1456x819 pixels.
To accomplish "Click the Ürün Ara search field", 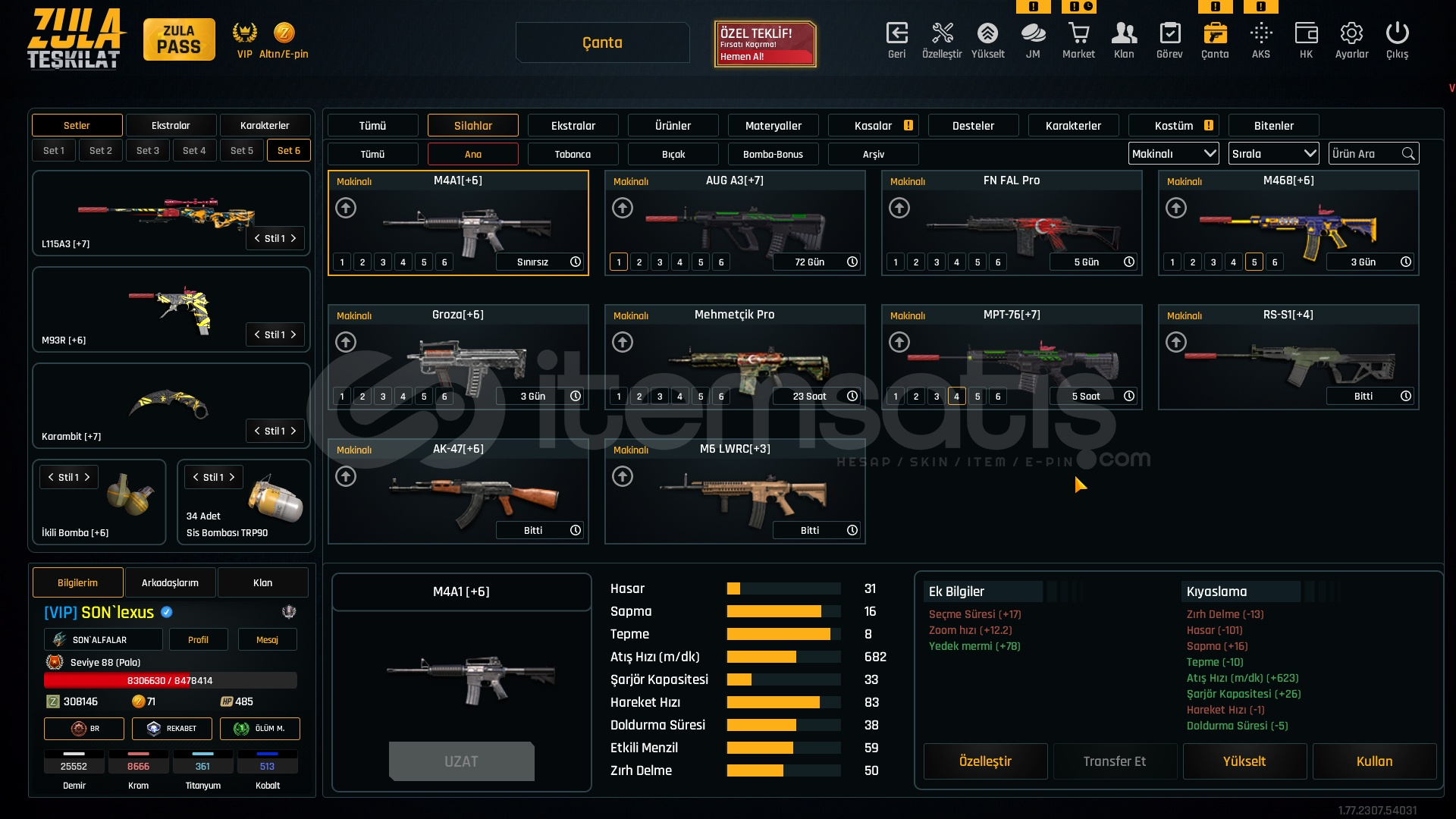I will pos(1373,154).
